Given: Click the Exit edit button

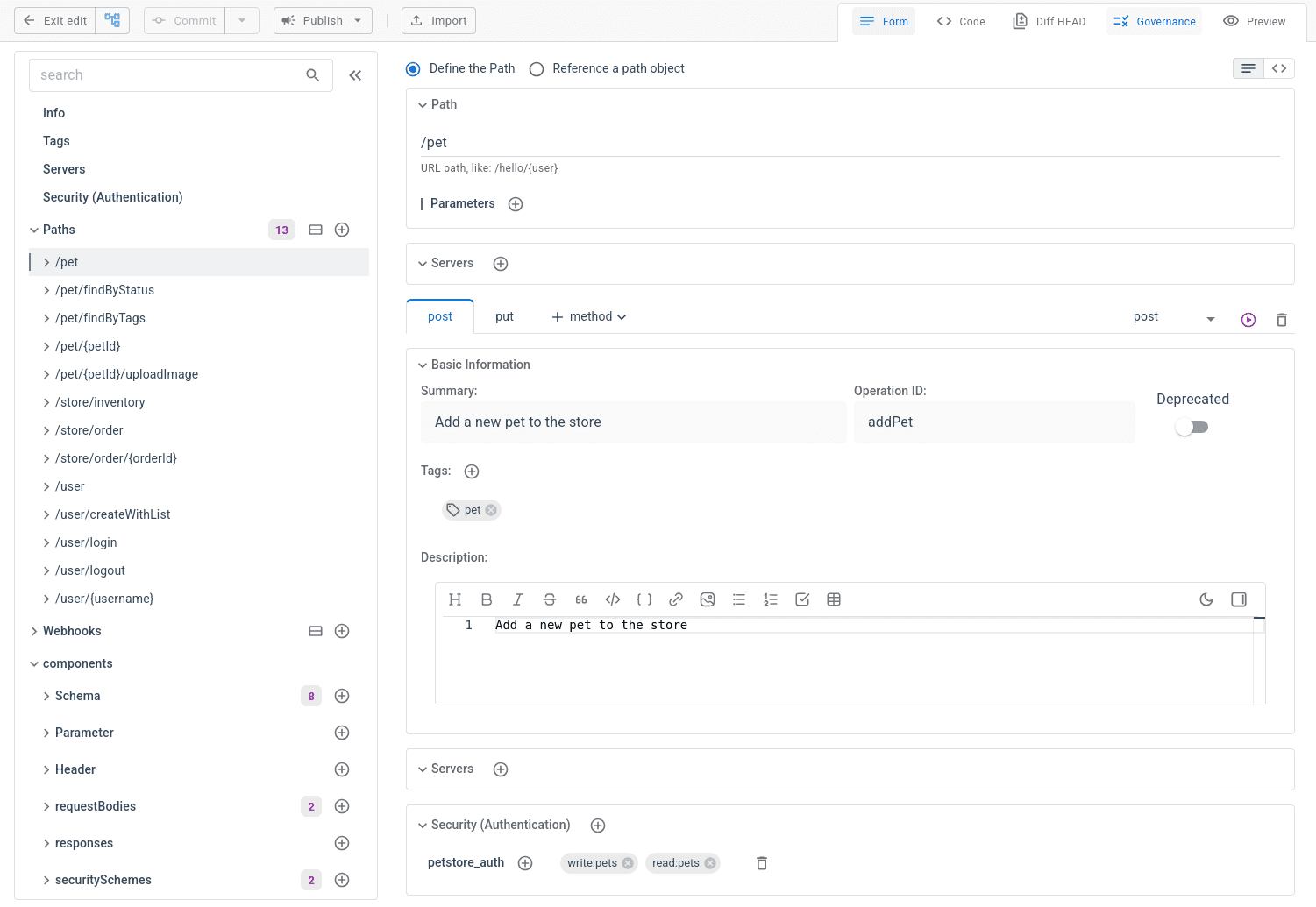Looking at the screenshot, I should pos(55,20).
